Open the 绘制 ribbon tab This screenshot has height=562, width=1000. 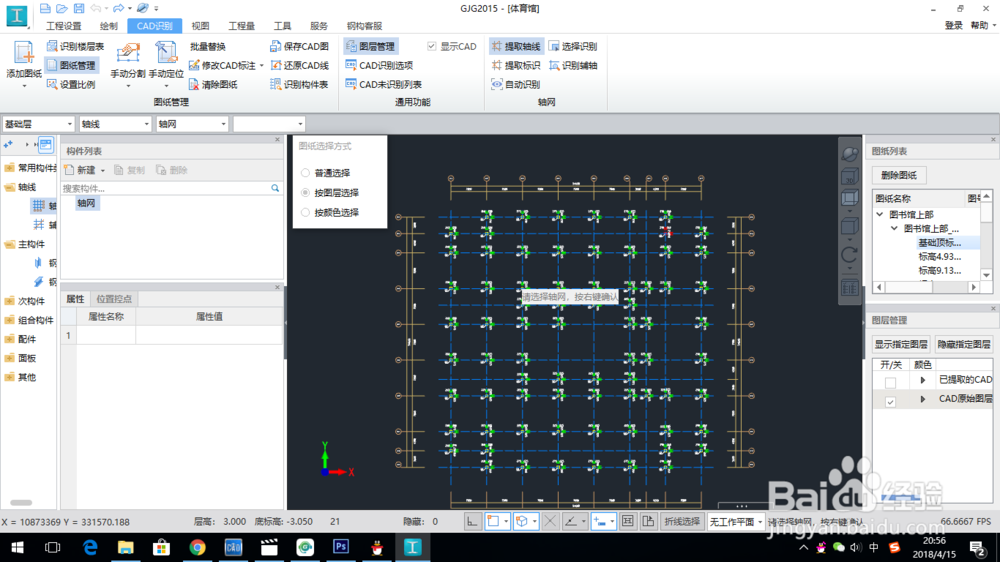click(x=108, y=26)
